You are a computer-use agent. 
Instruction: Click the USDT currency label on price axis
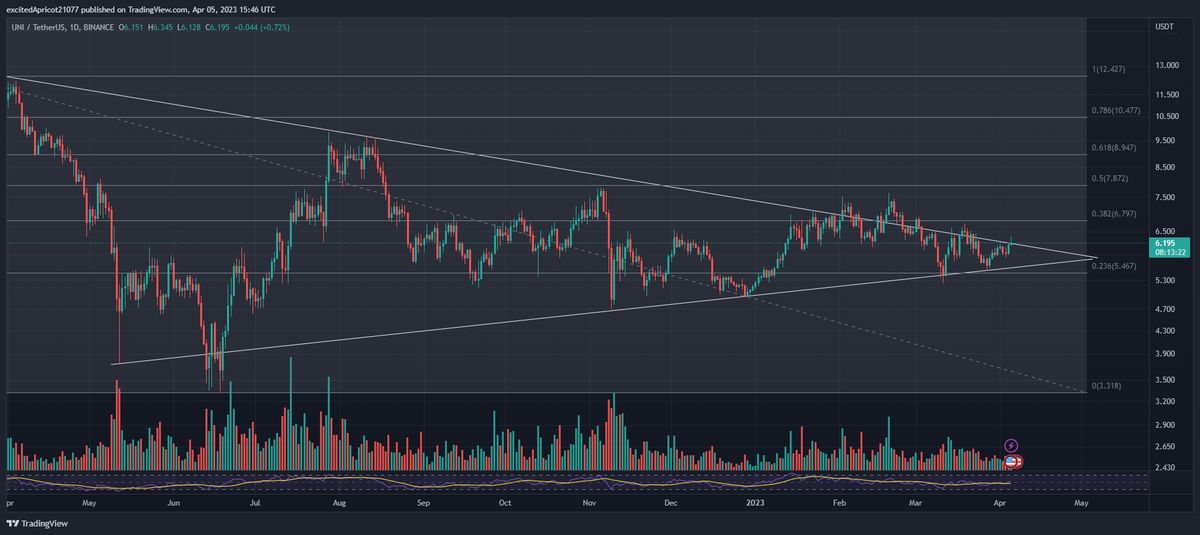[x=1164, y=26]
